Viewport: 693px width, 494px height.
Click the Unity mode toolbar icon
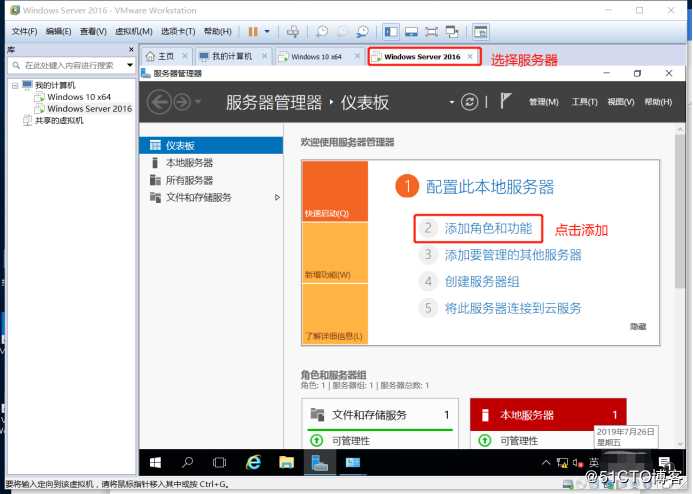click(452, 31)
